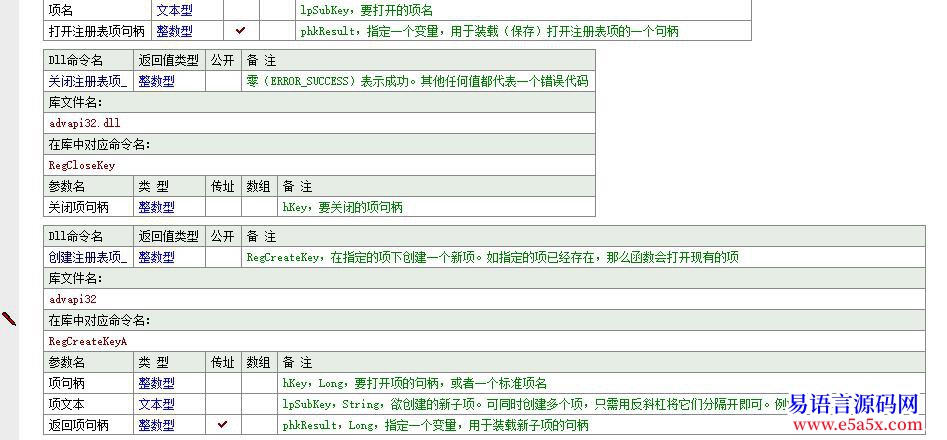Click 返回值类型 header in 关闭注册表项_ table

tap(169, 60)
